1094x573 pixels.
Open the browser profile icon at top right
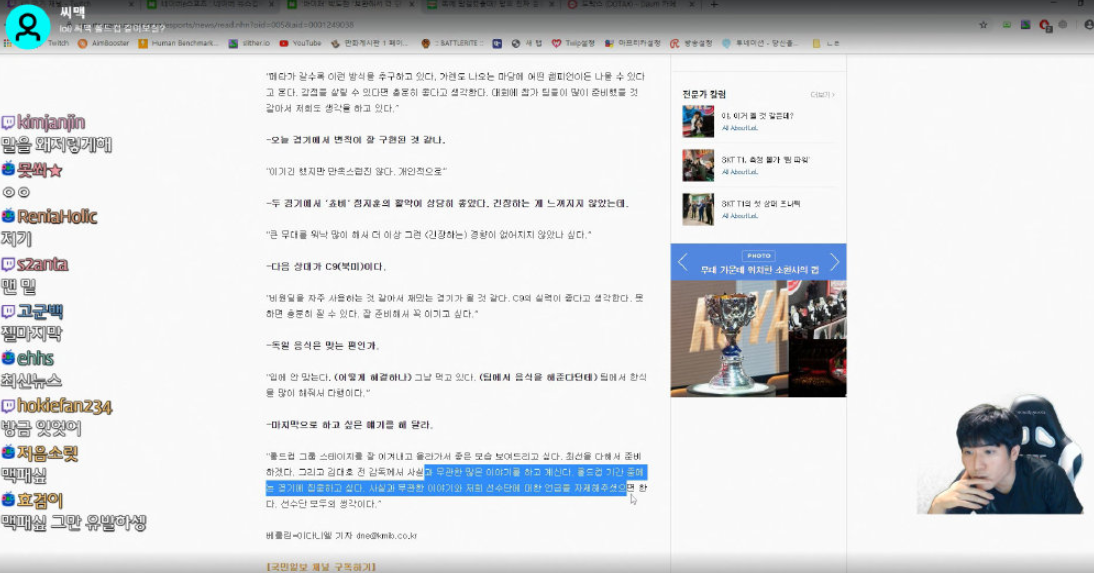(x=1089, y=25)
